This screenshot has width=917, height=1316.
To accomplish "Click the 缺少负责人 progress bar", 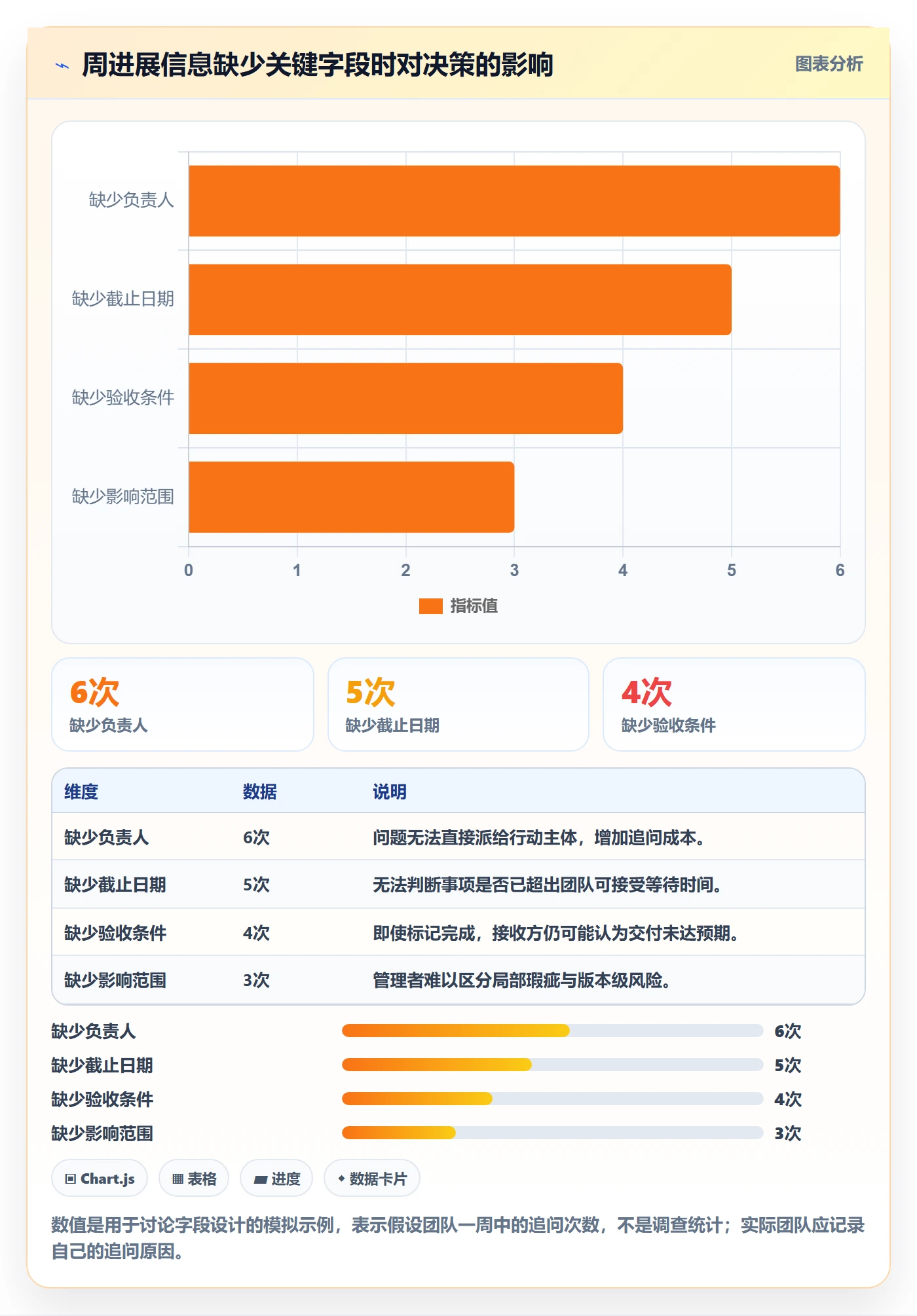I will coord(552,1031).
